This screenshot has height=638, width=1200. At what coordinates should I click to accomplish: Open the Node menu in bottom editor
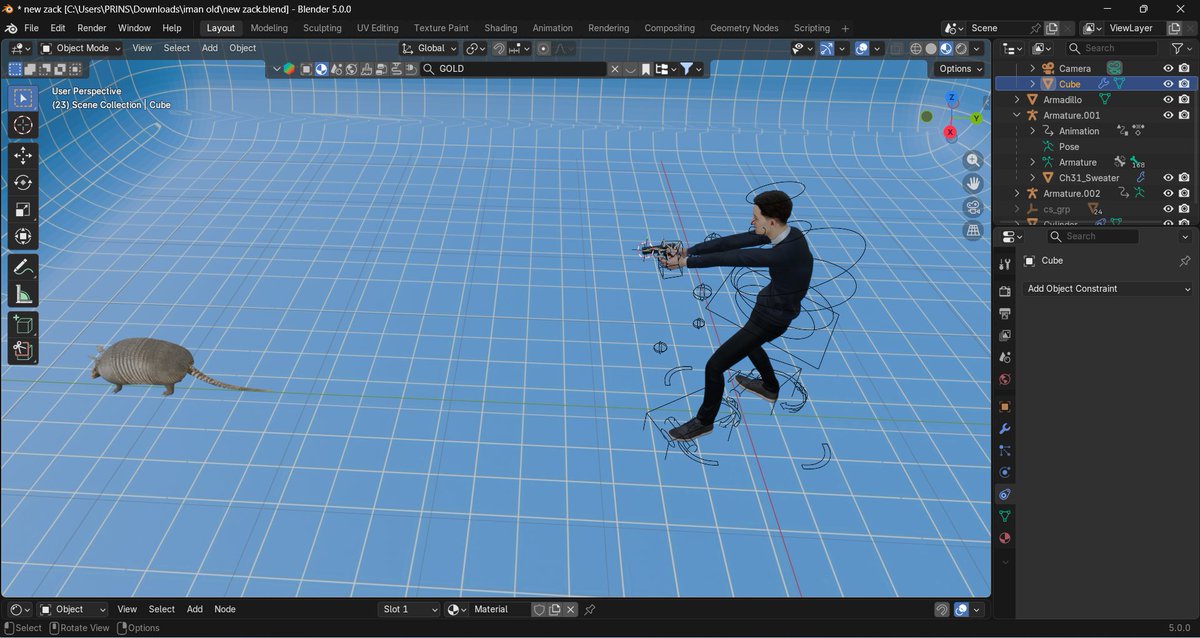click(x=225, y=609)
